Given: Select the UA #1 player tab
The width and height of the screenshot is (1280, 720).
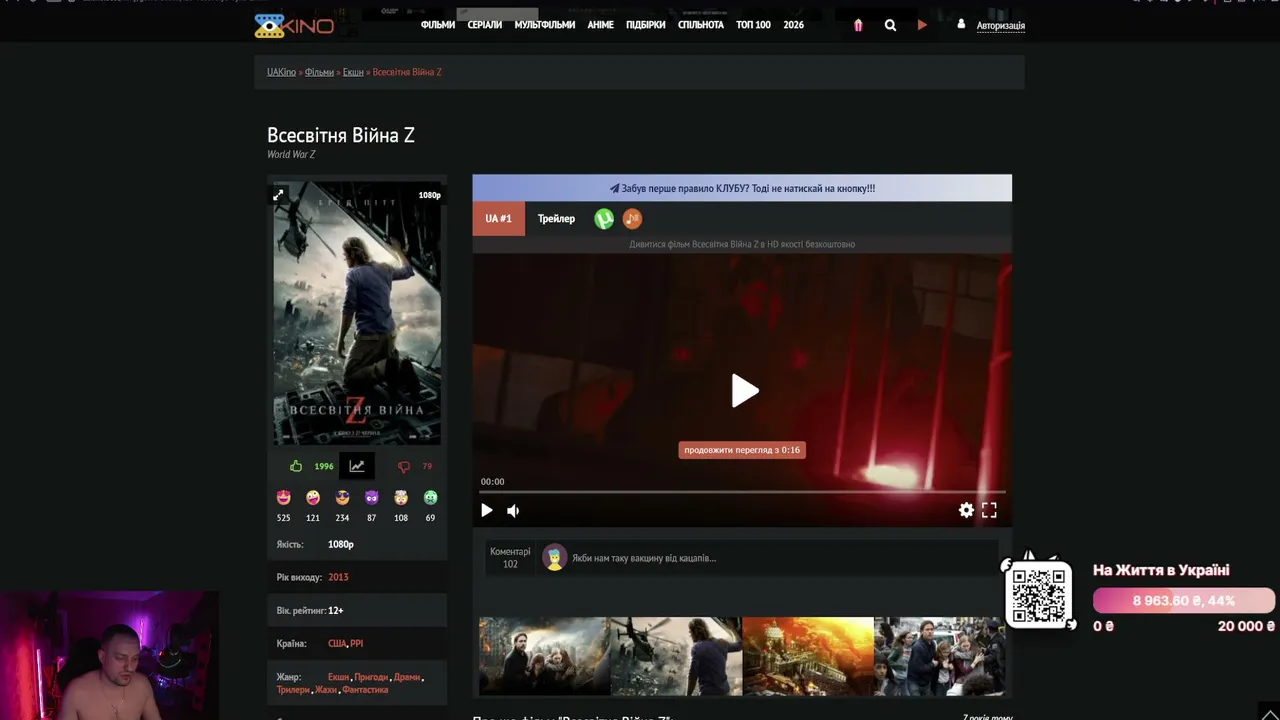Looking at the screenshot, I should tap(499, 219).
